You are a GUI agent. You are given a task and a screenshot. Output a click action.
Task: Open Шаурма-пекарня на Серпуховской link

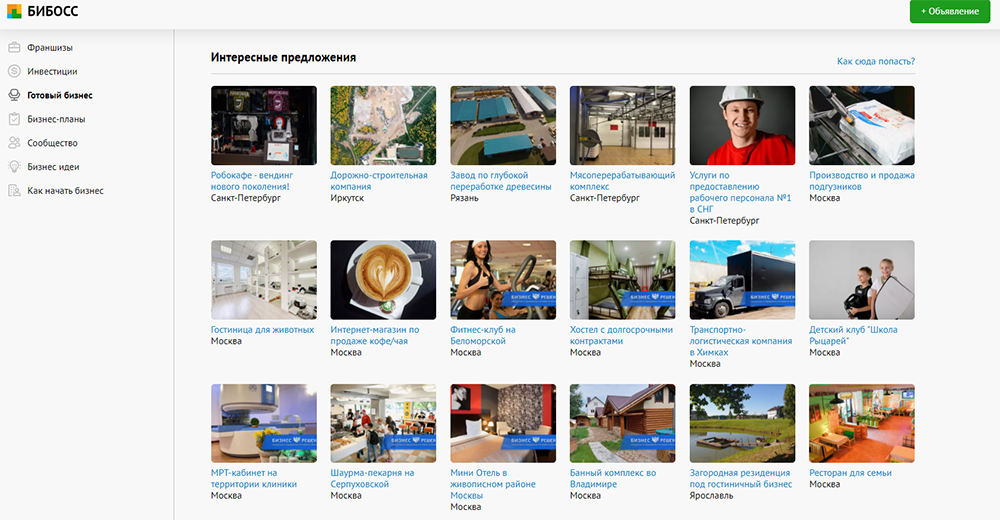(372, 479)
